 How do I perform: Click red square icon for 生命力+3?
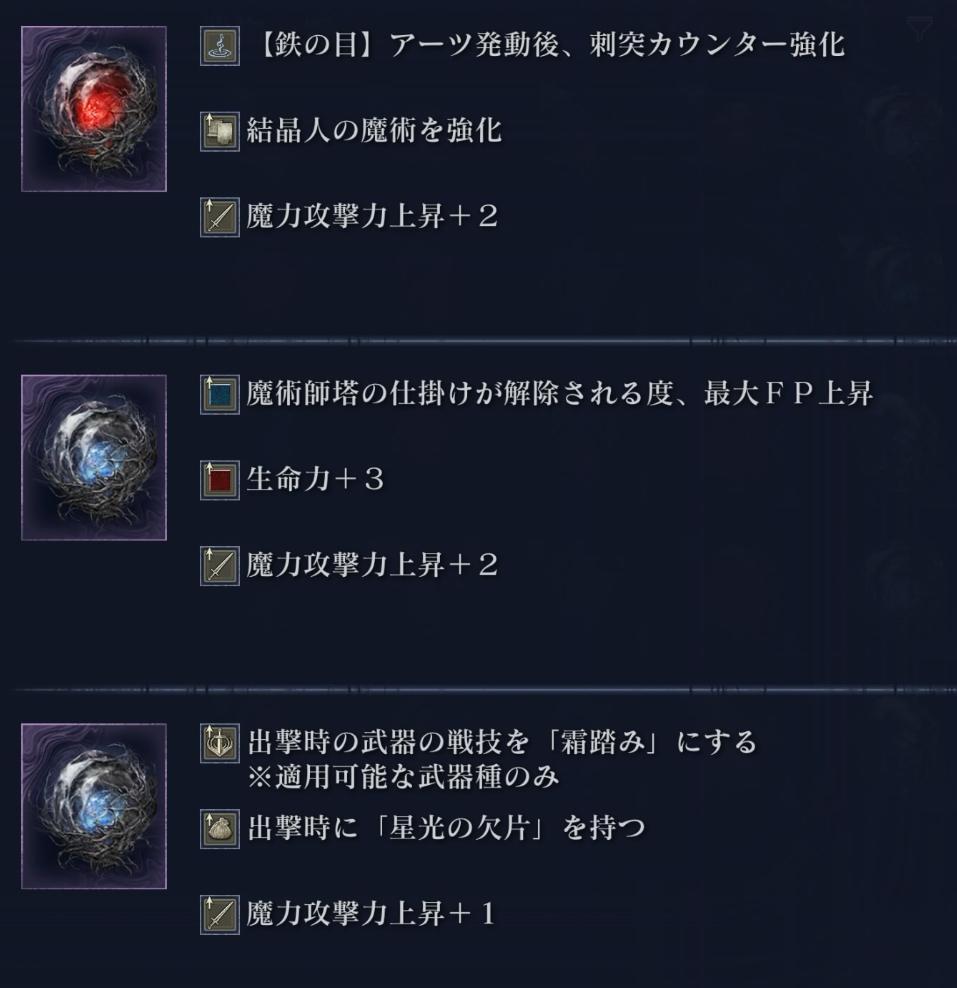[220, 480]
